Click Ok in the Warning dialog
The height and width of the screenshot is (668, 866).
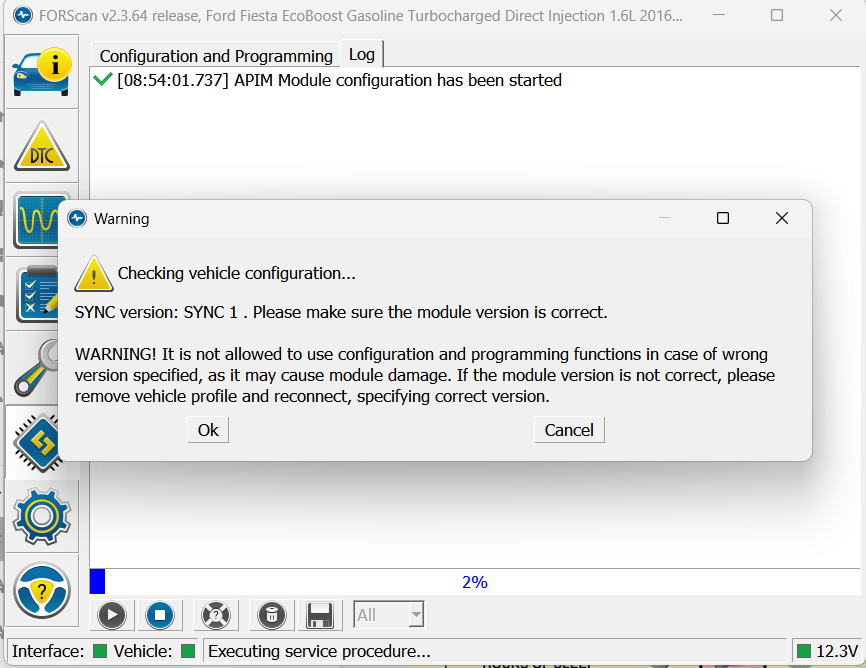click(x=208, y=430)
